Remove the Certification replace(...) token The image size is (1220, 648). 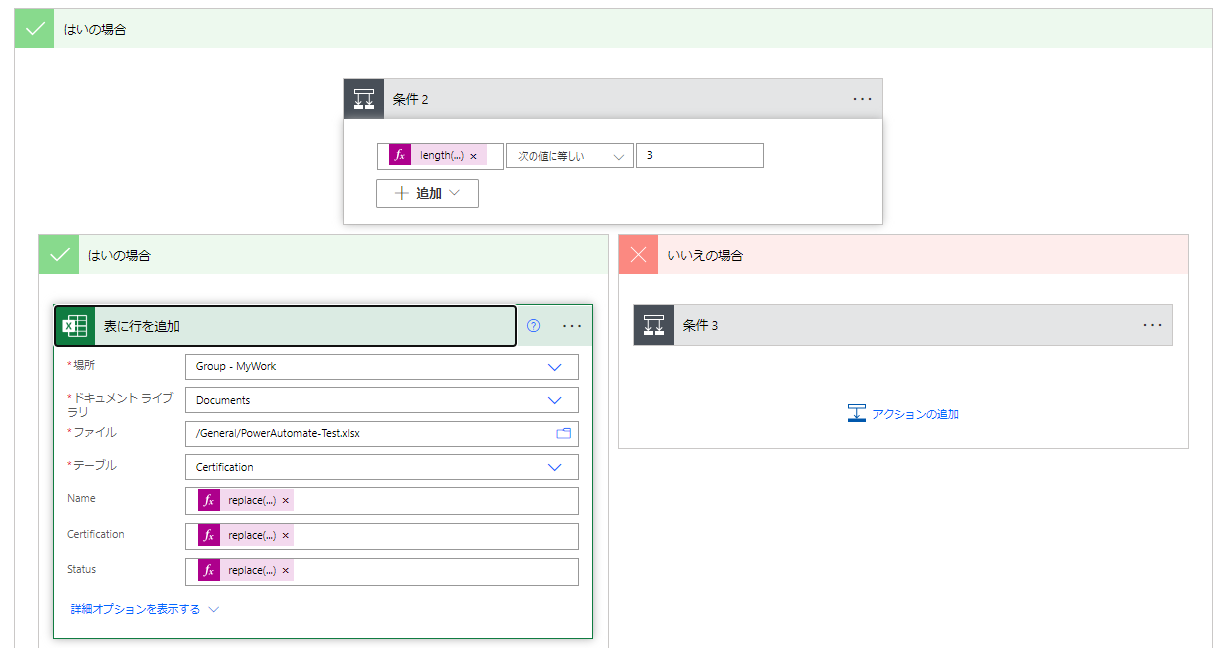click(x=285, y=535)
